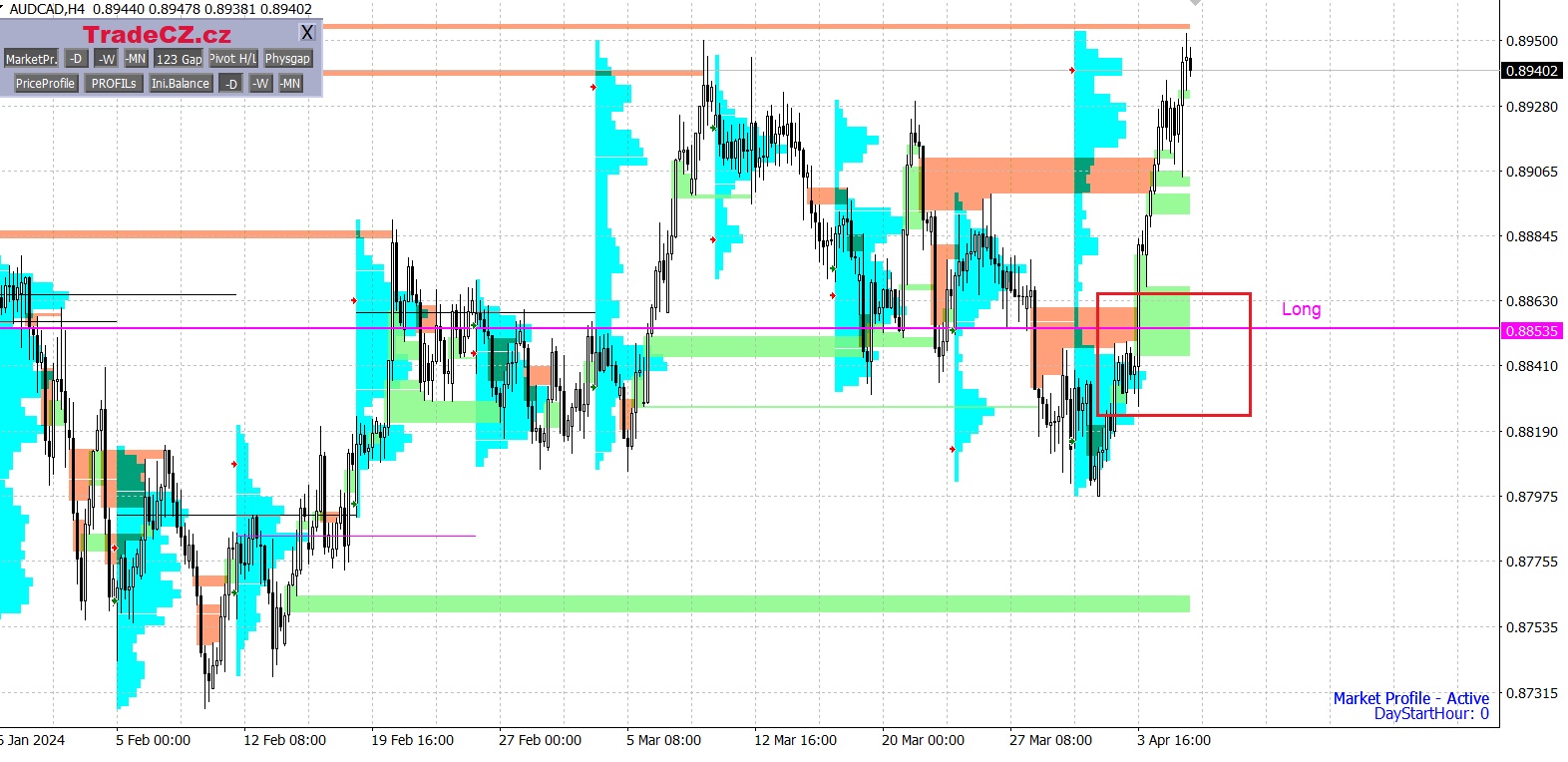The image size is (1568, 762).
Task: Click the current price 0.89402 label
Action: tap(1531, 71)
